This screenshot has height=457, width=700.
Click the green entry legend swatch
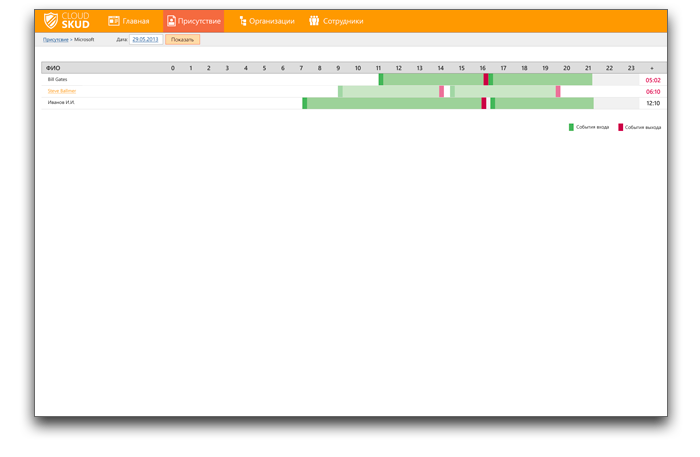coord(571,127)
